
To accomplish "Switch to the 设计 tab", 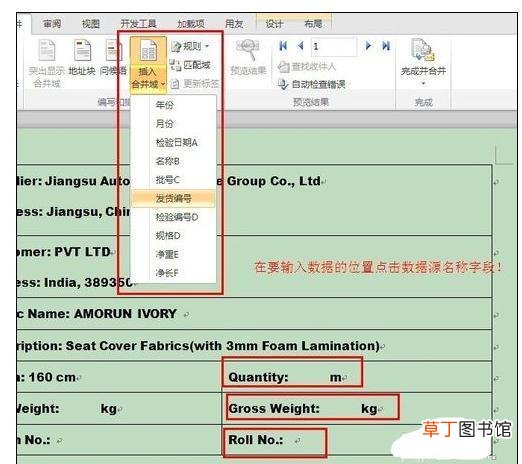I will pyautogui.click(x=274, y=24).
